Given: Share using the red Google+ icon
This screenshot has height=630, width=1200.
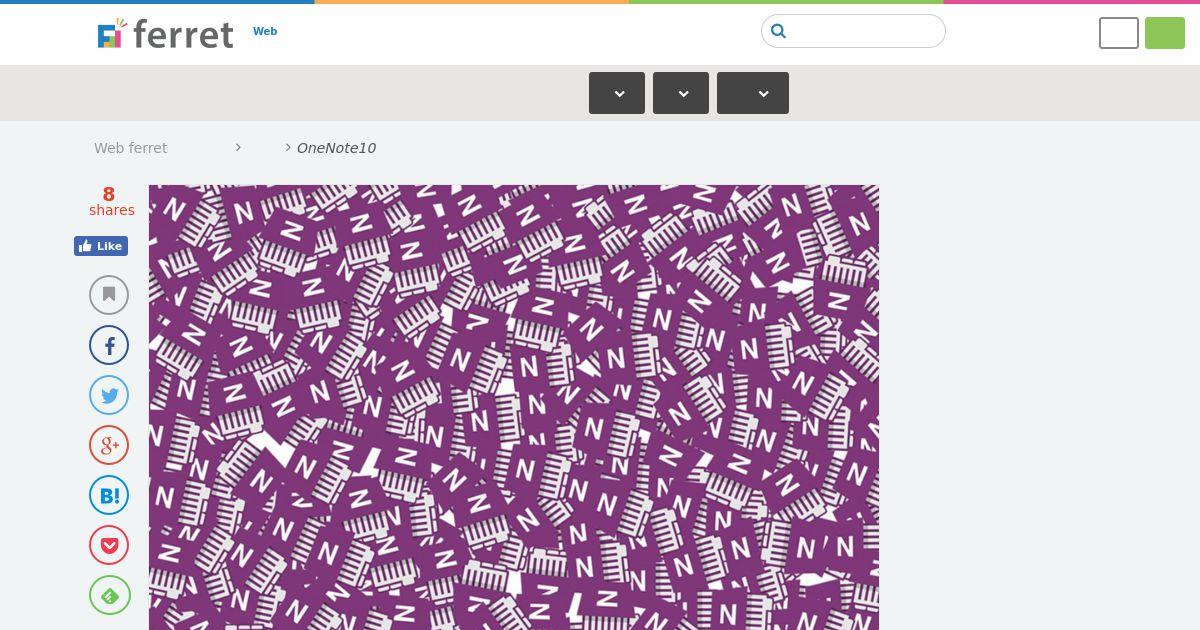Looking at the screenshot, I should (109, 445).
